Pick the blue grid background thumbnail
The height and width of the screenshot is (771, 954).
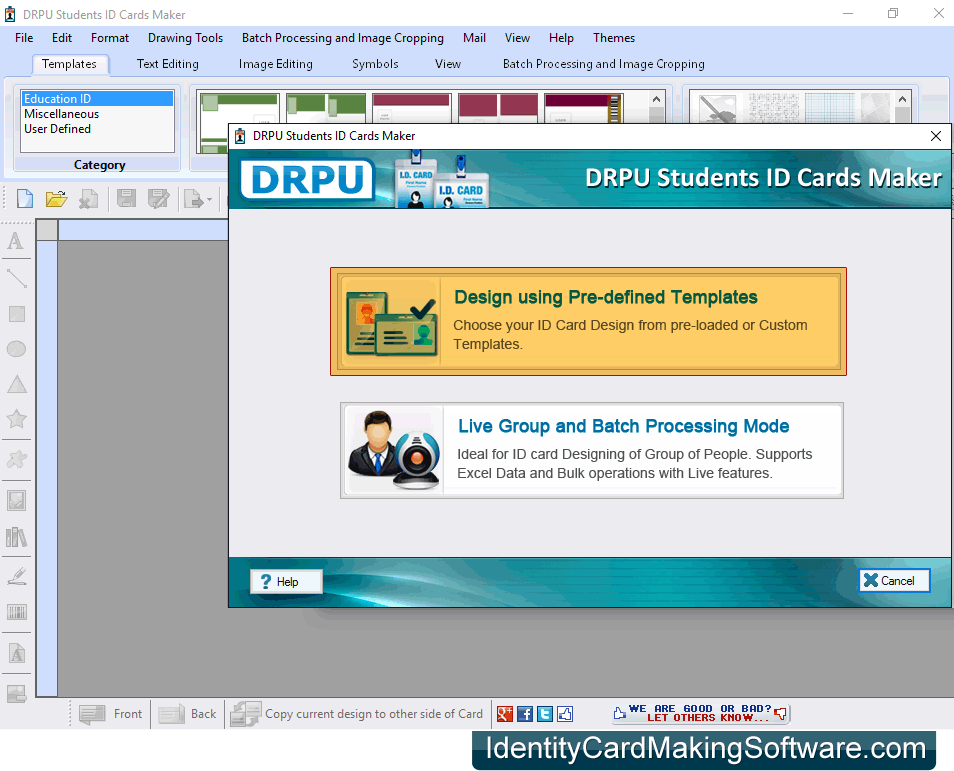pyautogui.click(x=830, y=108)
